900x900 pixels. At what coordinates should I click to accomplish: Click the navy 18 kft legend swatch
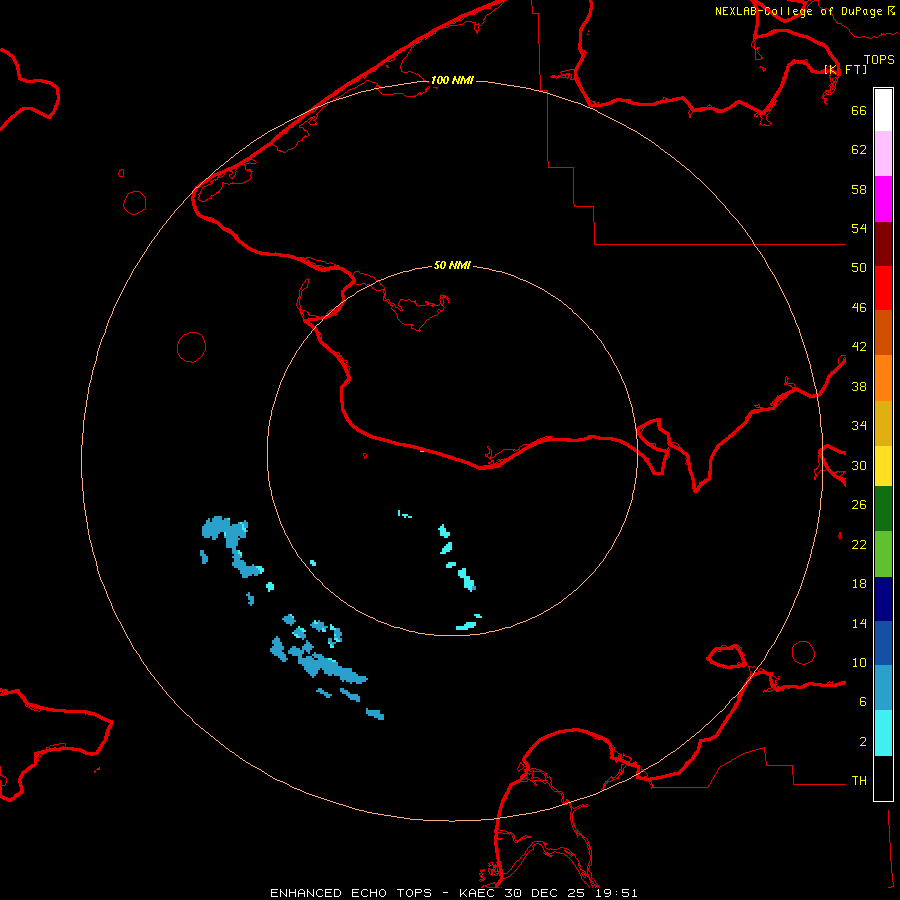[x=883, y=599]
